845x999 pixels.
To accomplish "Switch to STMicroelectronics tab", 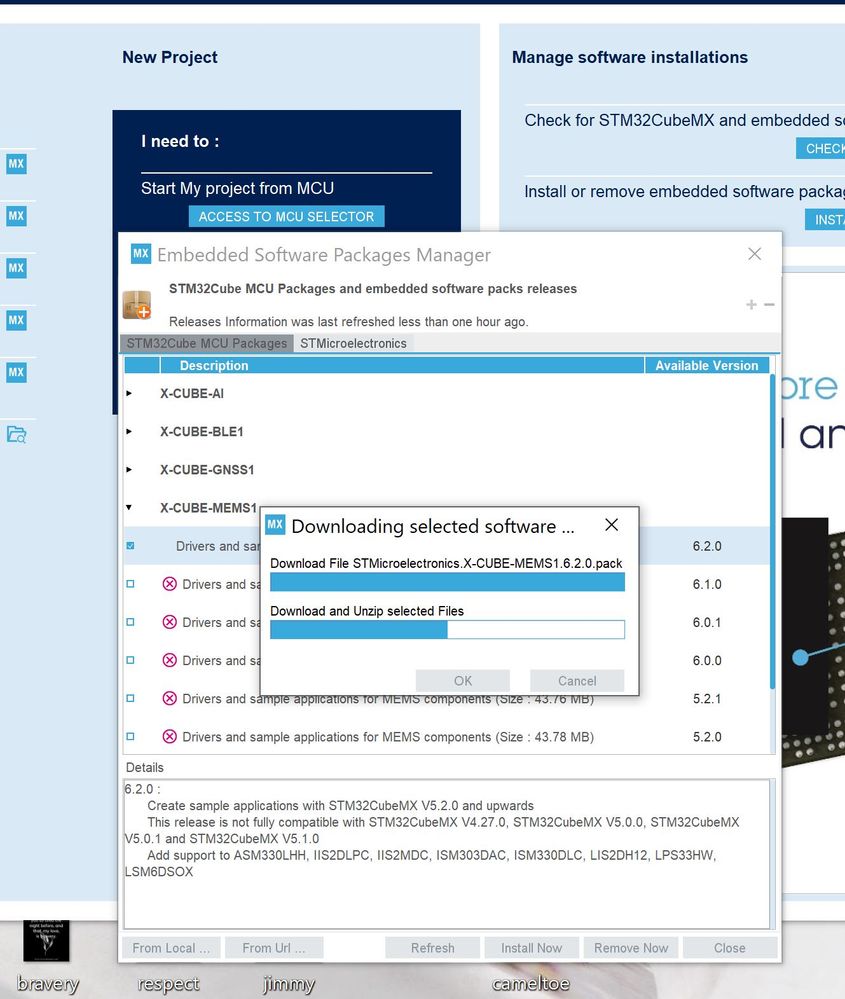I will (x=353, y=343).
